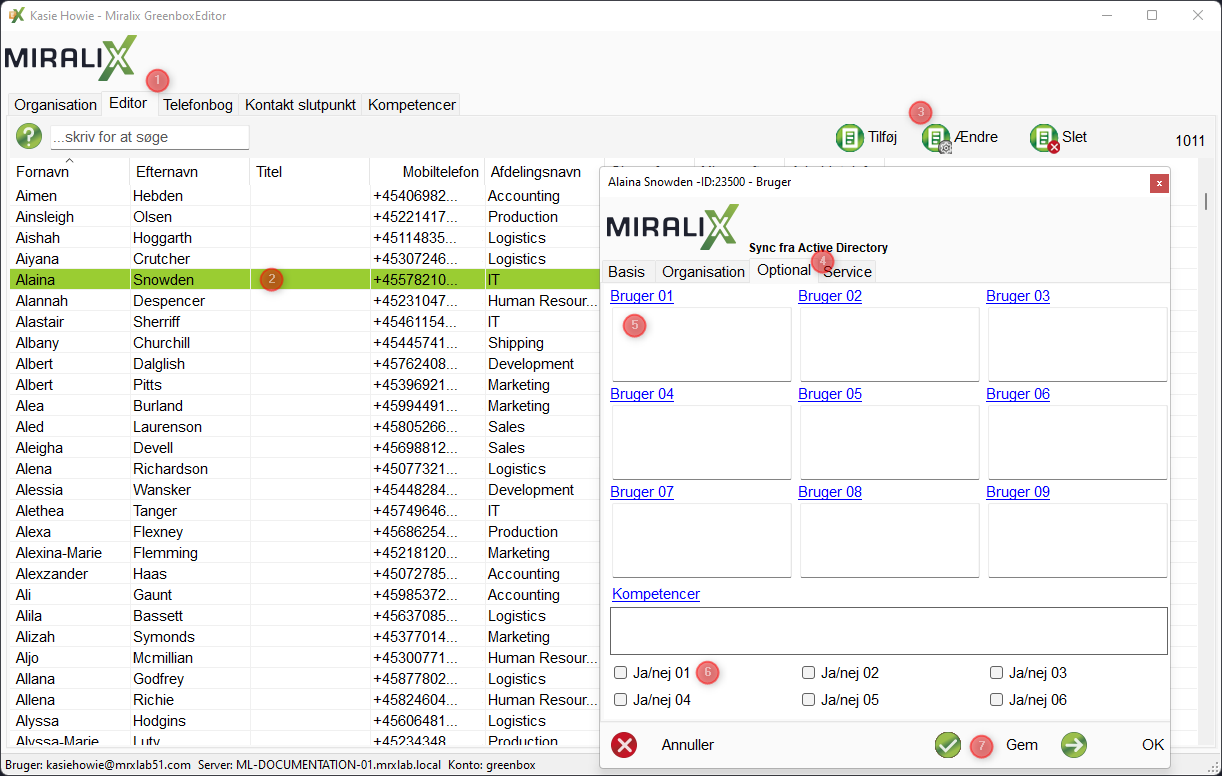
Task: Close the Alaina Snowden dialog
Action: (1158, 183)
